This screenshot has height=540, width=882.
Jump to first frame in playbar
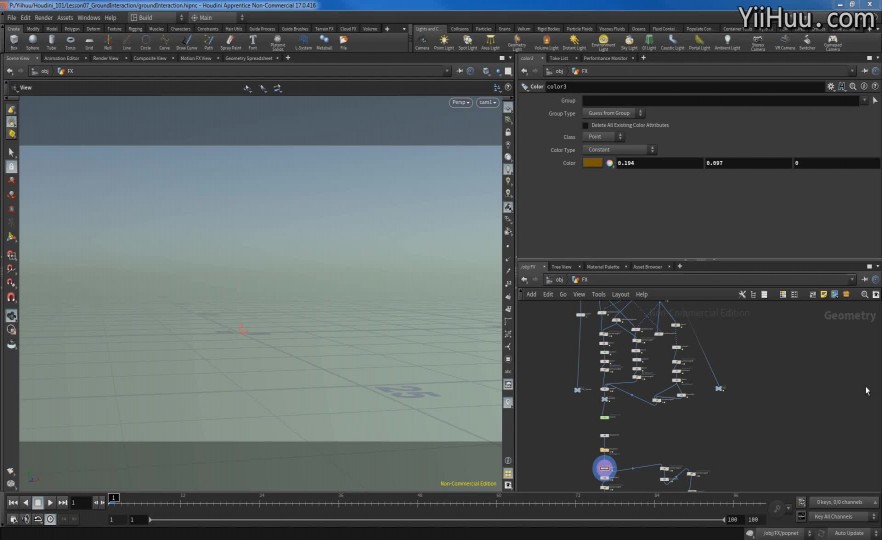[13, 502]
